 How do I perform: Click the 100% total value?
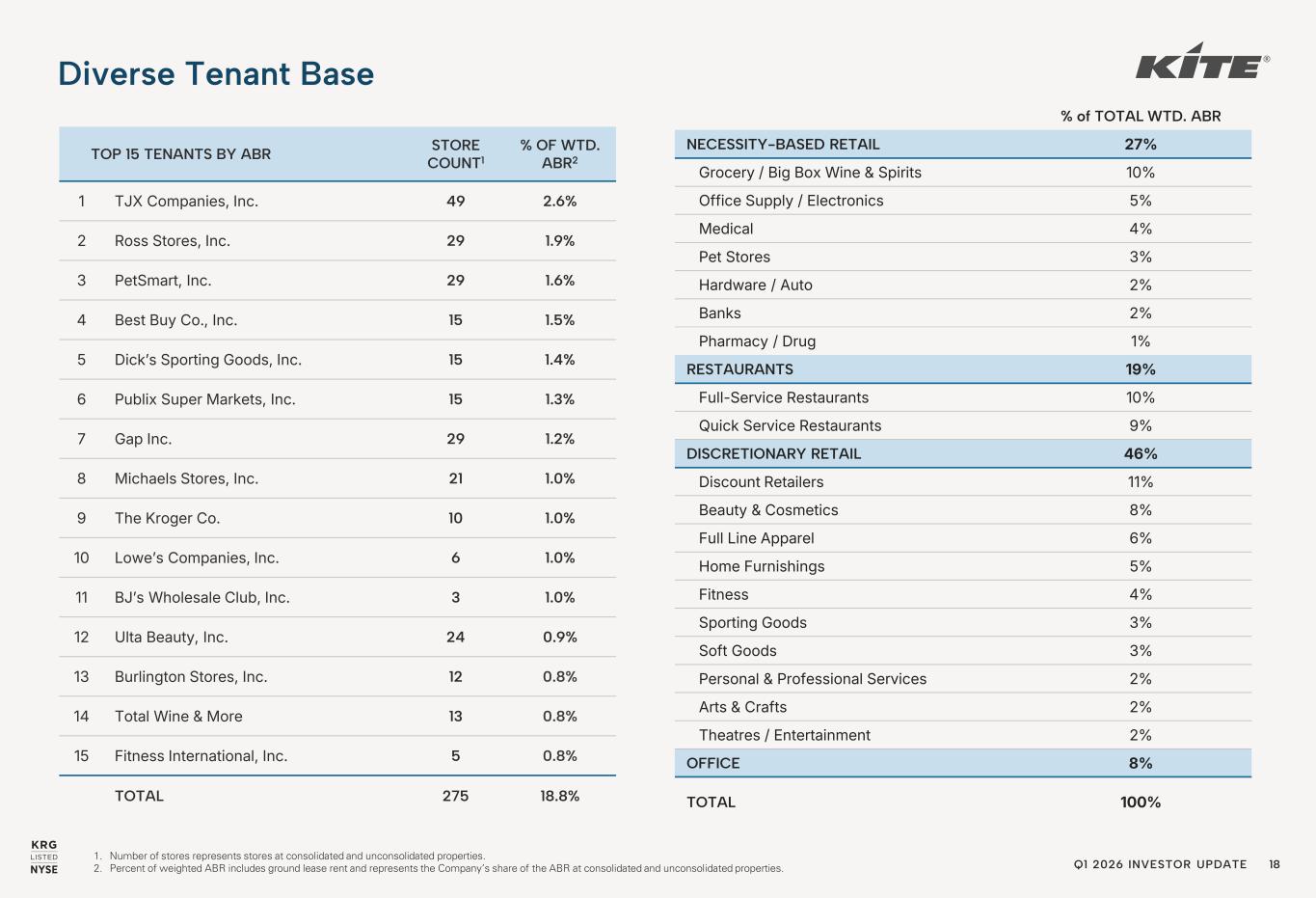click(1141, 803)
